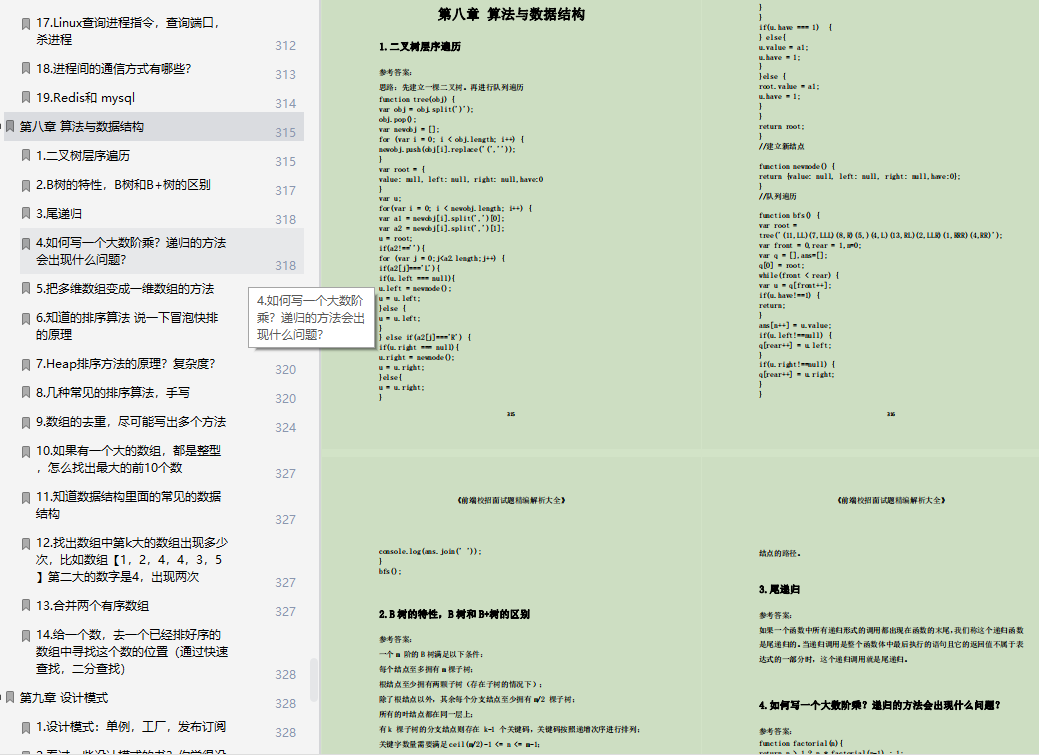Click bookmark icon beside 12.找出数组中第k大 entry
The width and height of the screenshot is (1039, 755).
26,544
